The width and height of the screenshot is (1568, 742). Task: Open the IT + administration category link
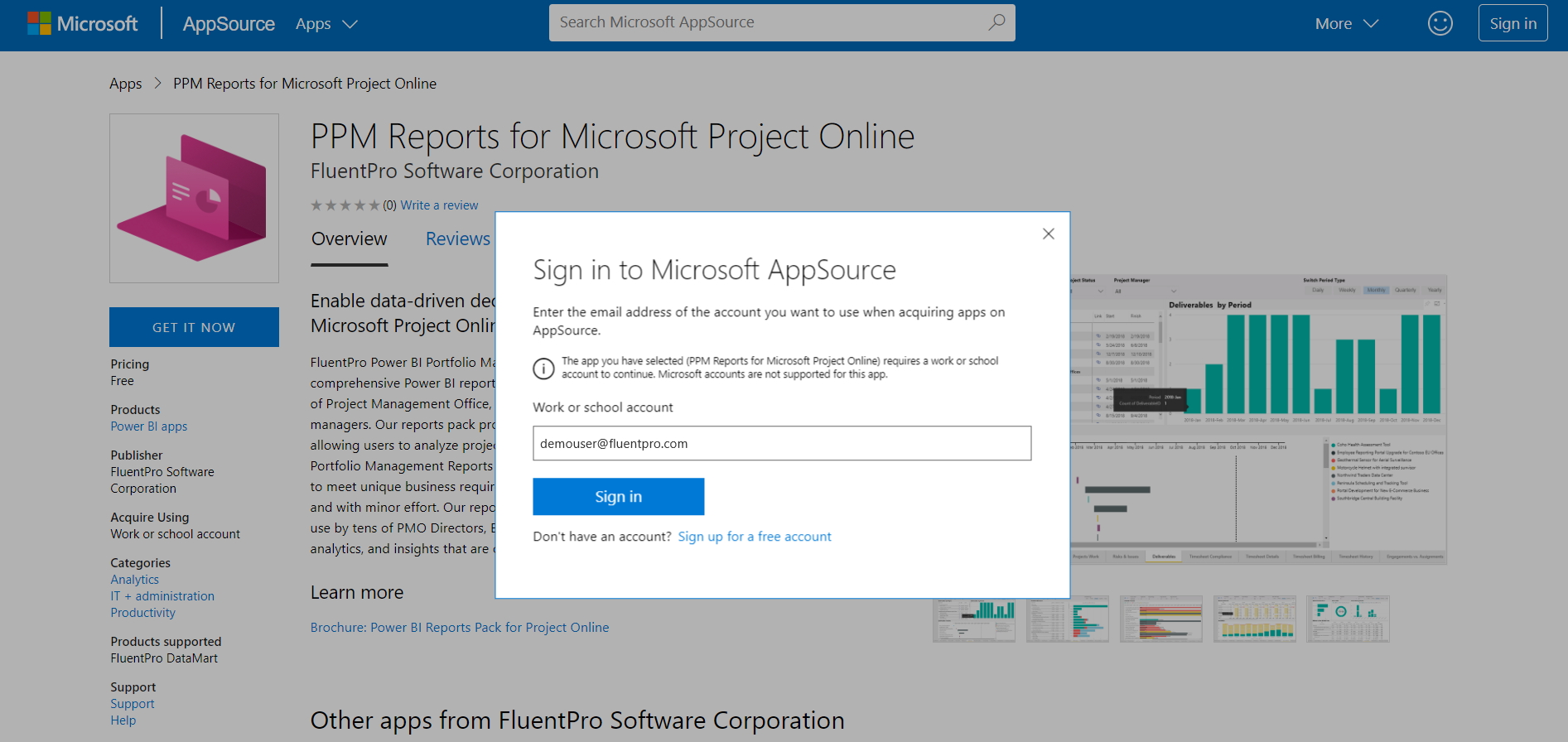coord(162,596)
